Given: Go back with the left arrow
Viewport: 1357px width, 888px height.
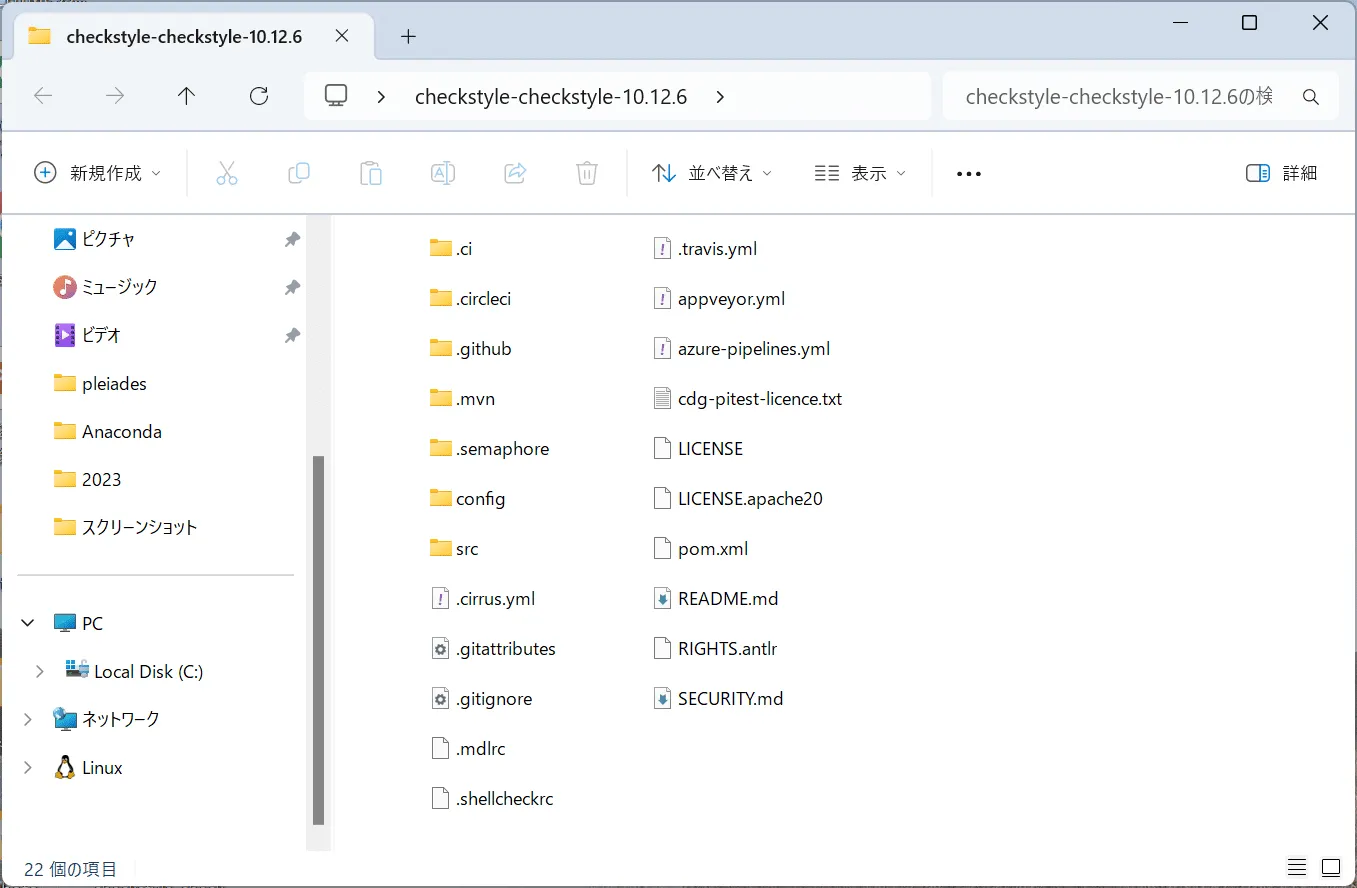Looking at the screenshot, I should 43,96.
